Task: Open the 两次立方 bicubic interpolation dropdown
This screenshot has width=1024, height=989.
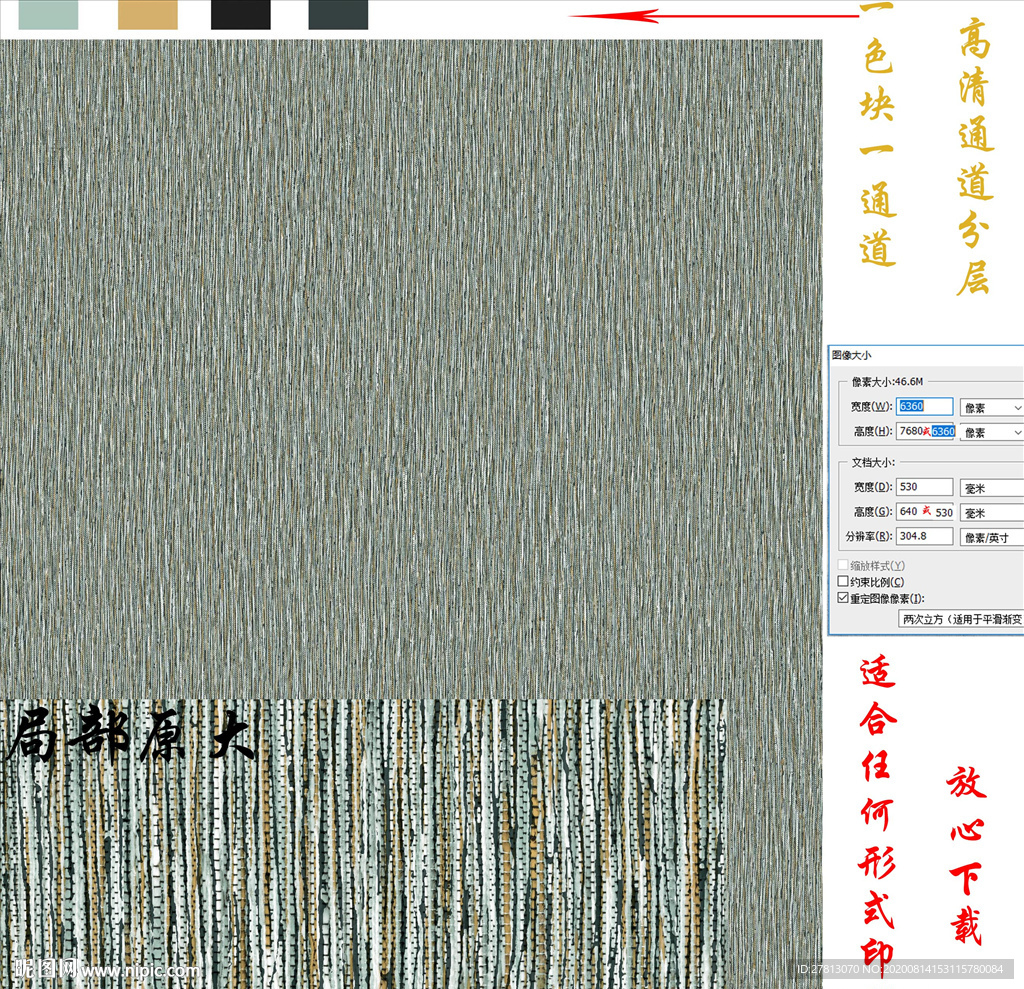Action: [960, 617]
